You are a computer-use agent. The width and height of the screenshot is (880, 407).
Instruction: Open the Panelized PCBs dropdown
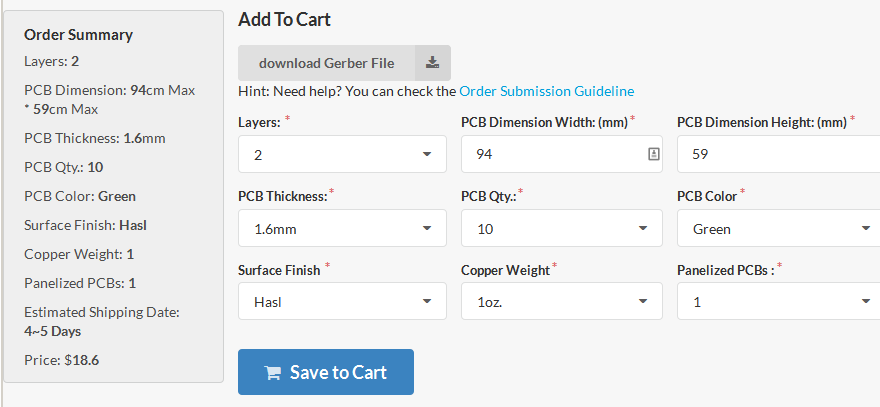778,301
